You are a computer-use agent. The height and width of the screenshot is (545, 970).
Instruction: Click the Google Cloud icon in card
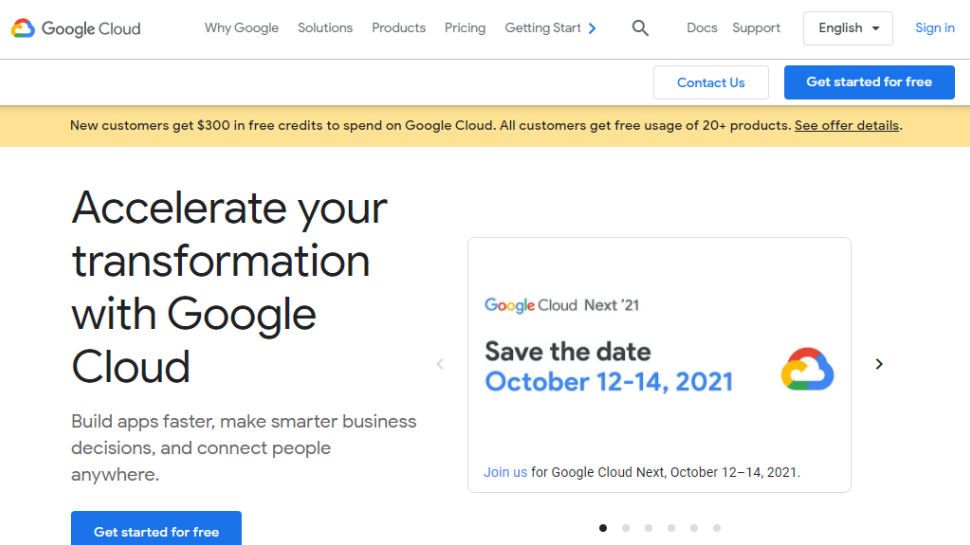[x=807, y=369]
